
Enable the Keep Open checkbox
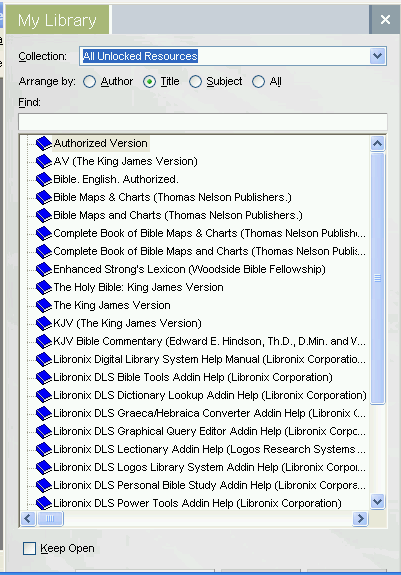point(29,549)
